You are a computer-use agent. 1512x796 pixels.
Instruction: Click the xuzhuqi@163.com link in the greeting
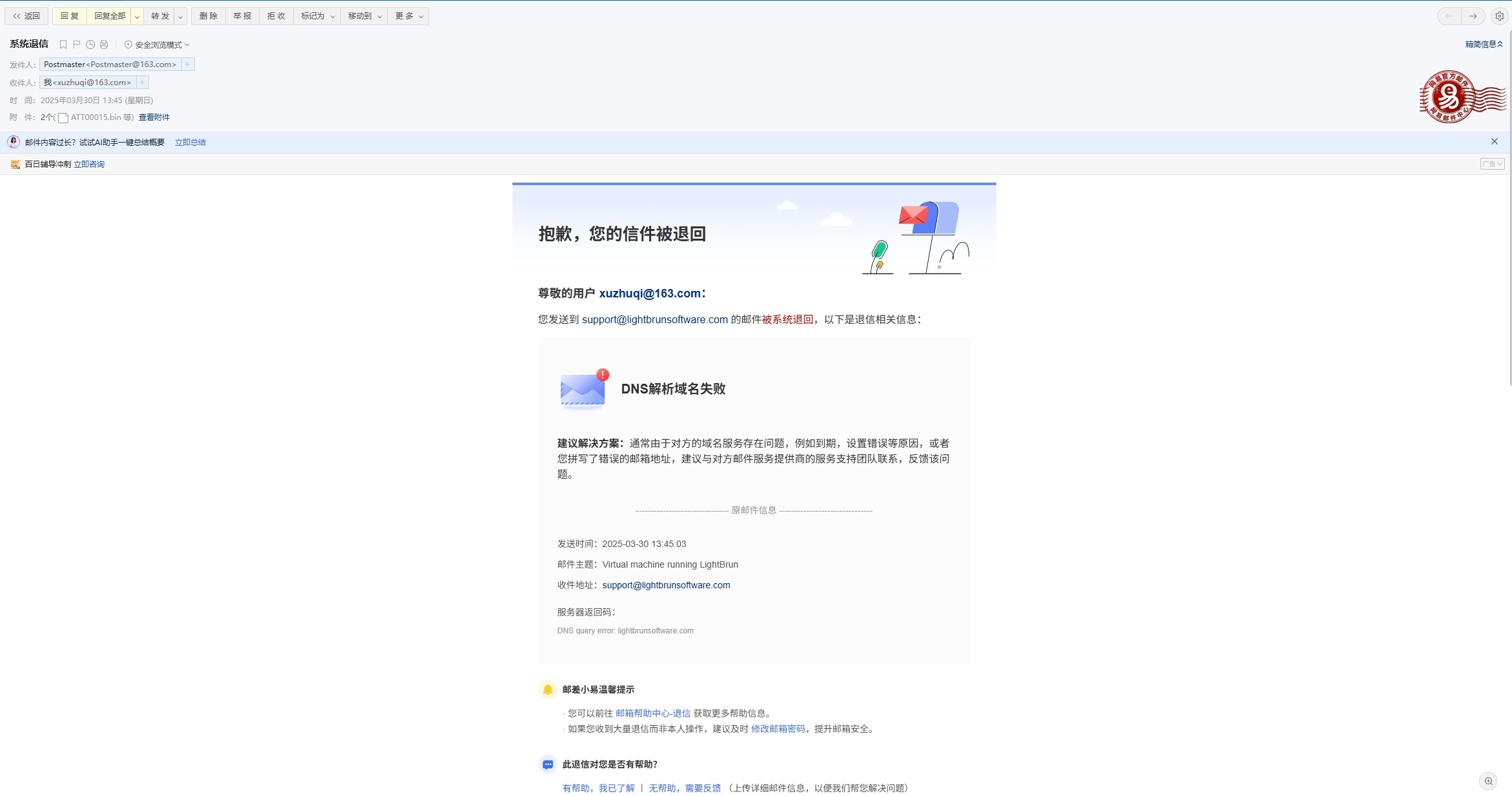pyautogui.click(x=650, y=294)
